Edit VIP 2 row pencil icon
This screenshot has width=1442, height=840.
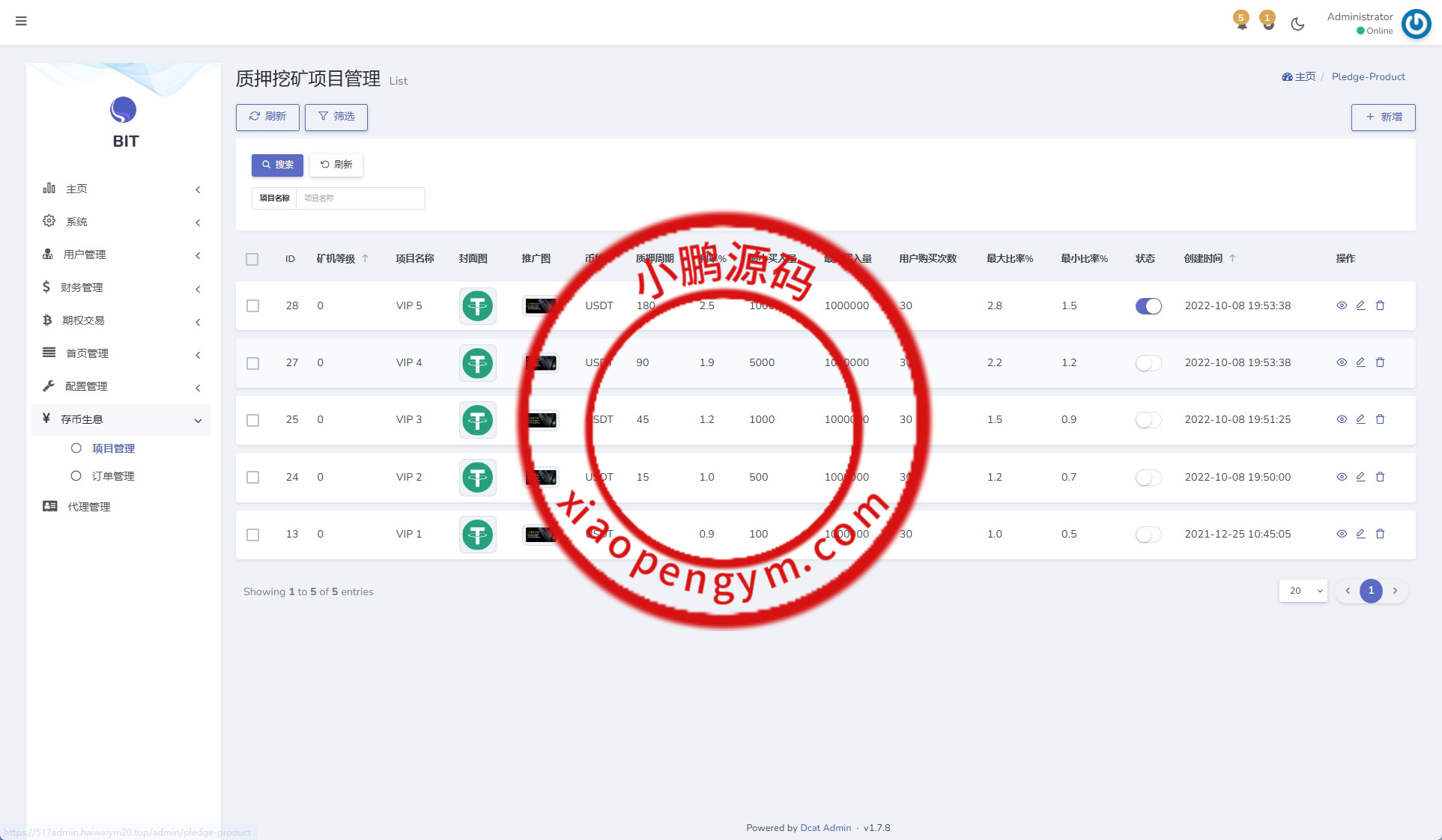(x=1360, y=477)
